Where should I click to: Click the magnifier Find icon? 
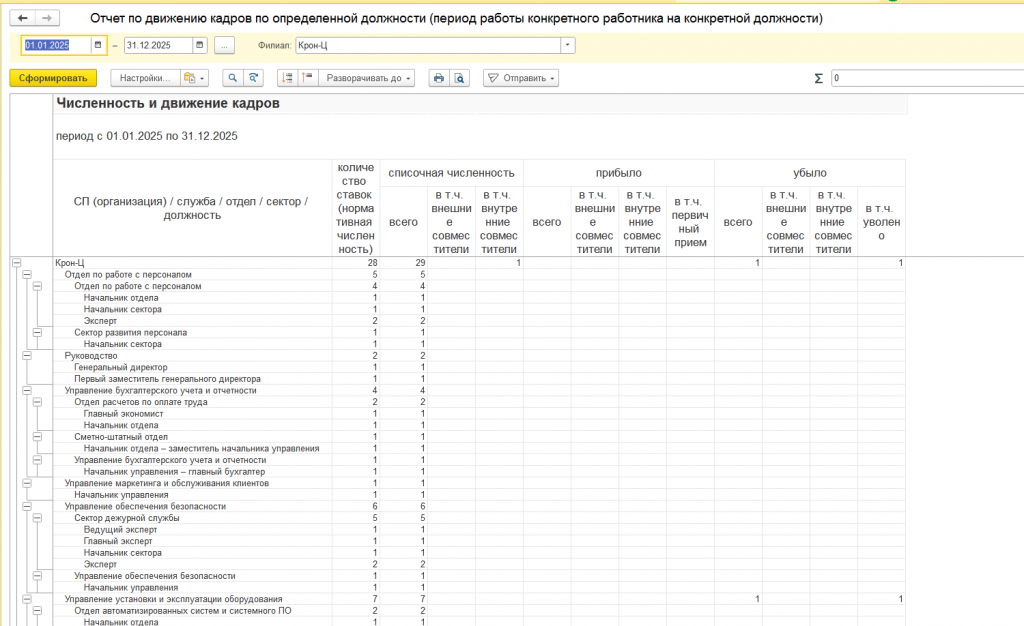[x=233, y=78]
